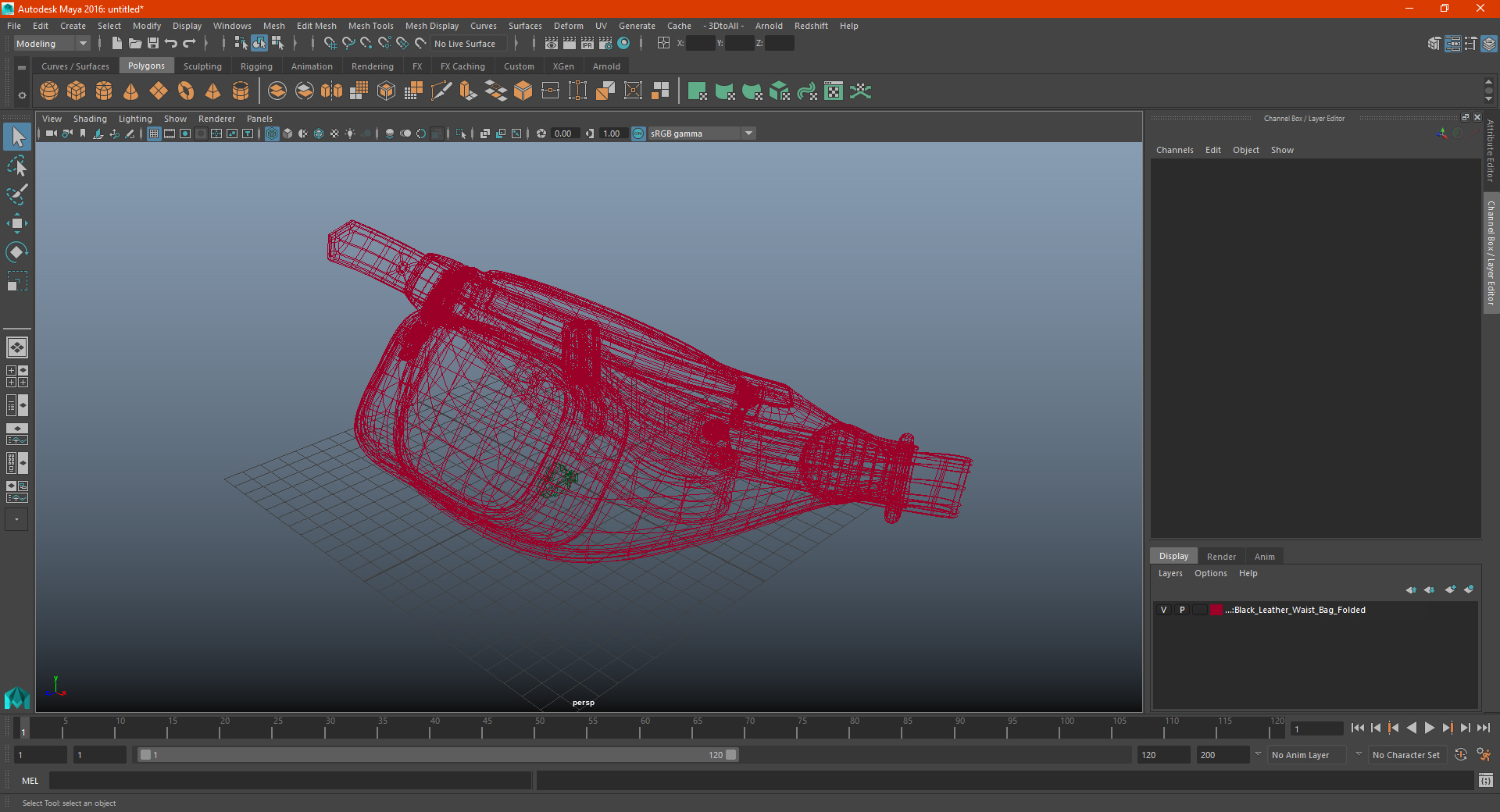The width and height of the screenshot is (1500, 812).
Task: Open the viewport Panels menu
Action: (x=259, y=119)
